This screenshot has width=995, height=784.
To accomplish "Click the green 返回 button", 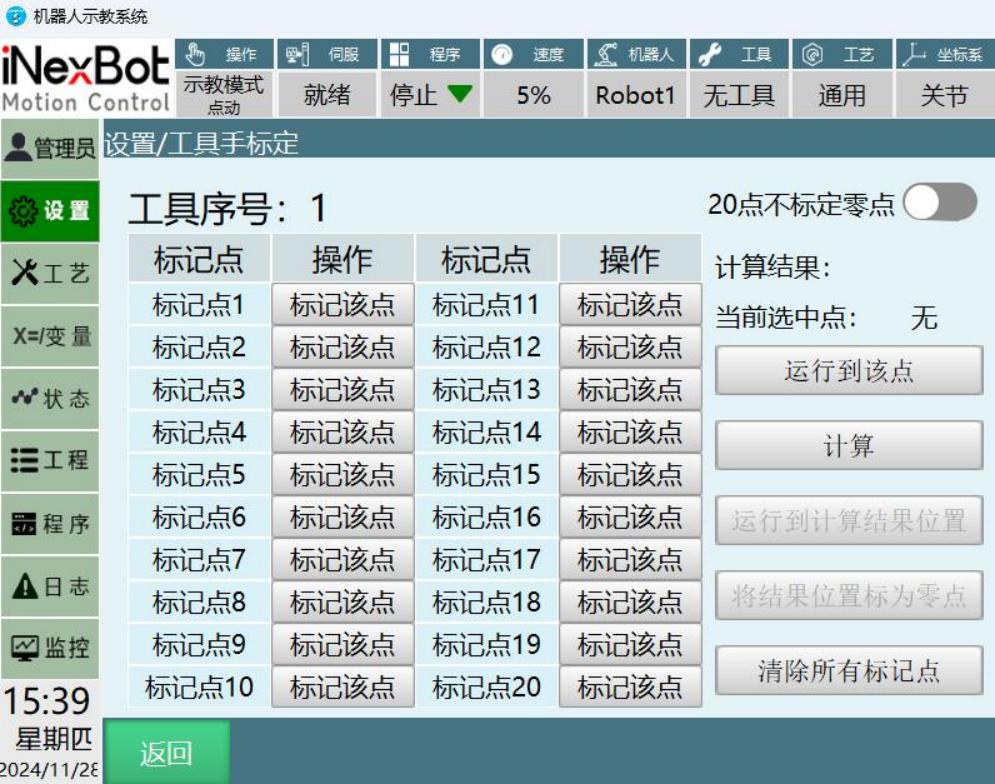I will pyautogui.click(x=166, y=753).
